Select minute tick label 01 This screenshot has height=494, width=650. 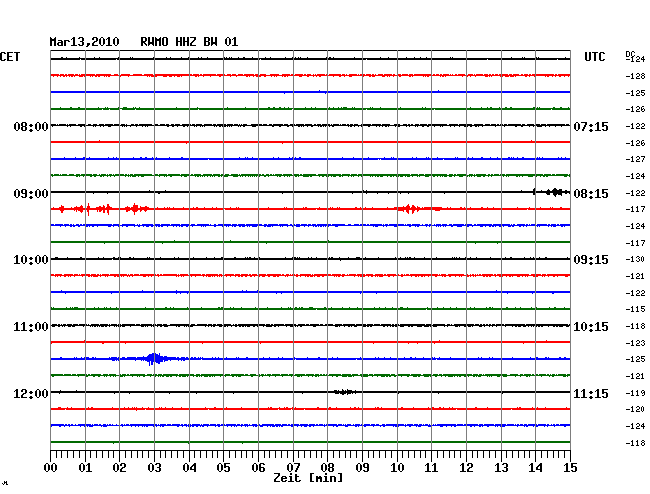pos(85,468)
